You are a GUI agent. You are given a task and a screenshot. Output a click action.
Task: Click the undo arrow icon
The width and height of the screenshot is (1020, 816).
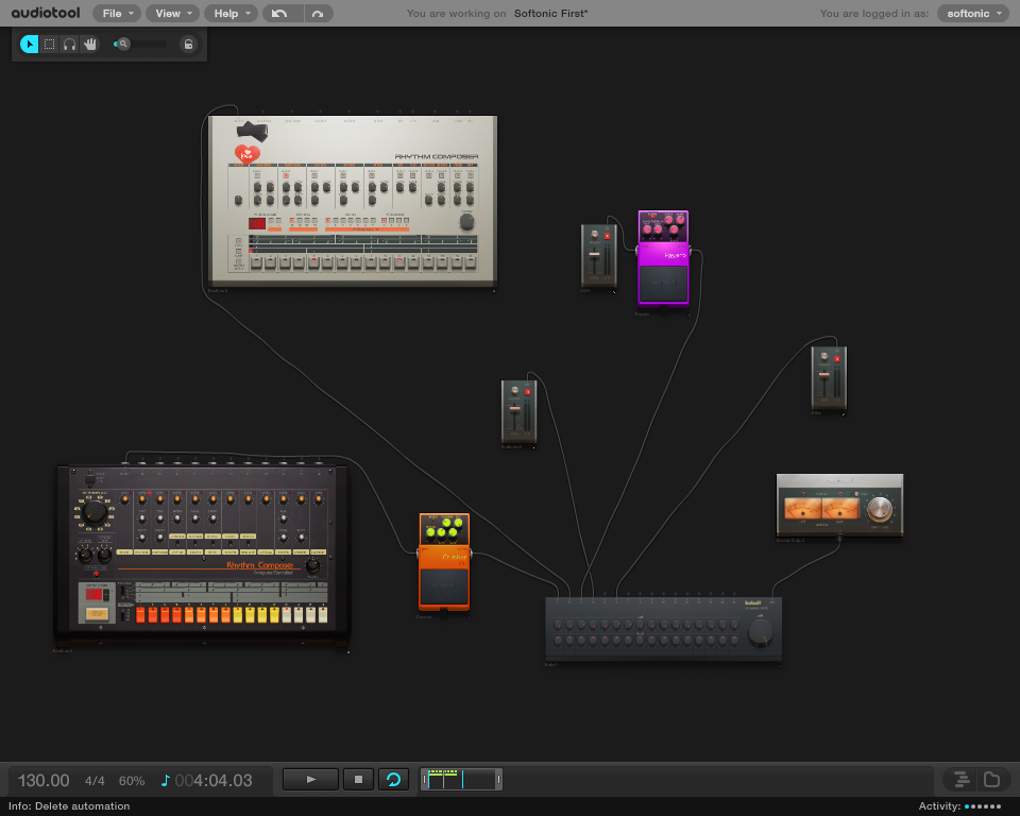pyautogui.click(x=281, y=14)
